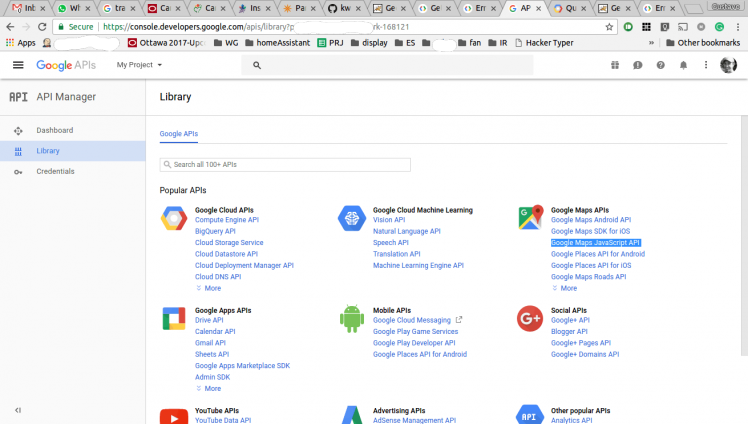The width and height of the screenshot is (748, 424).
Task: Open the three-dot more options menu in console header
Action: coord(706,65)
